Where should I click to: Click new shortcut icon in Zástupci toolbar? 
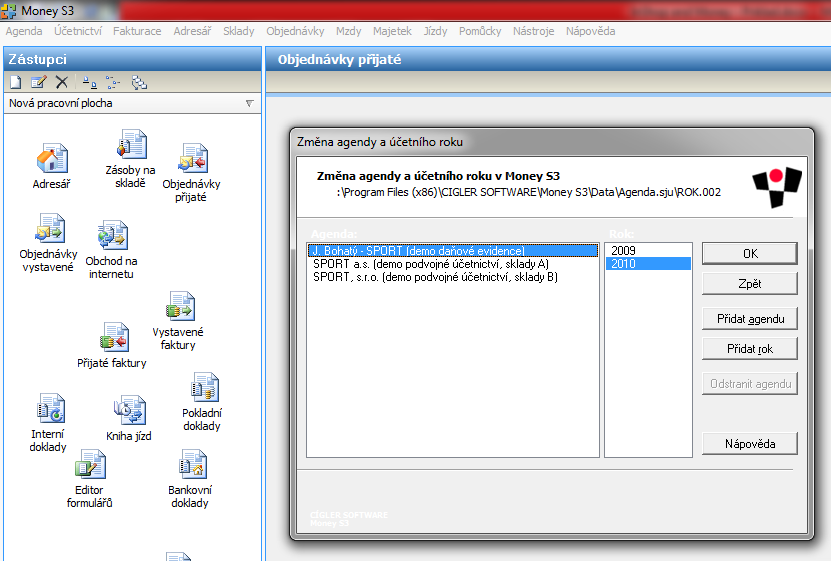16,82
